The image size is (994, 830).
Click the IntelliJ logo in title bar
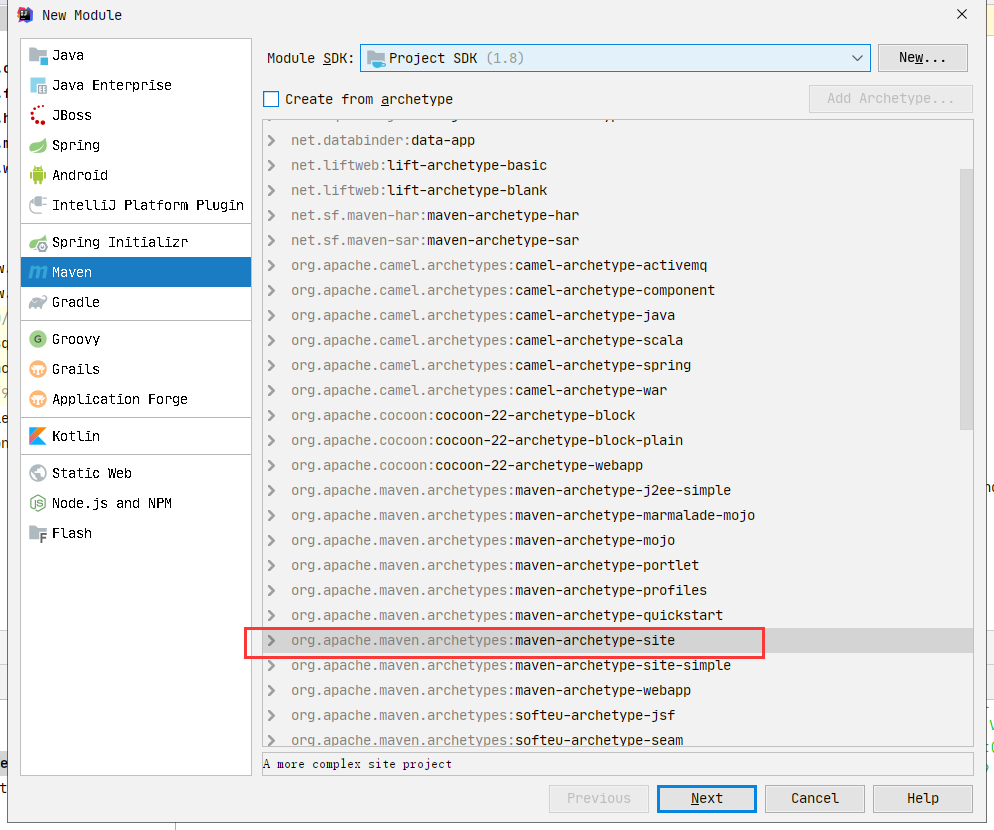point(25,15)
